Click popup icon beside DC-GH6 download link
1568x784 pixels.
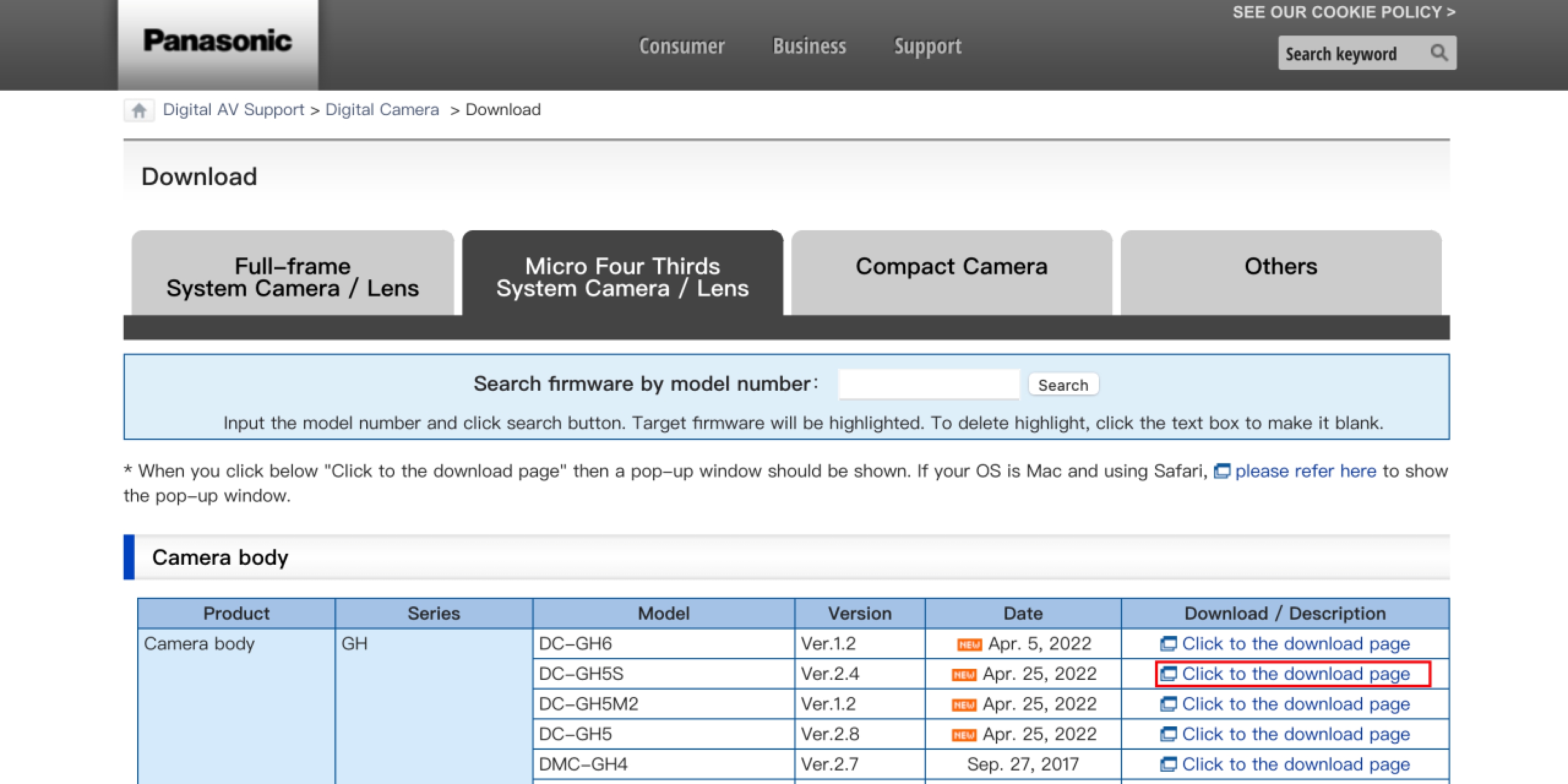(x=1168, y=644)
